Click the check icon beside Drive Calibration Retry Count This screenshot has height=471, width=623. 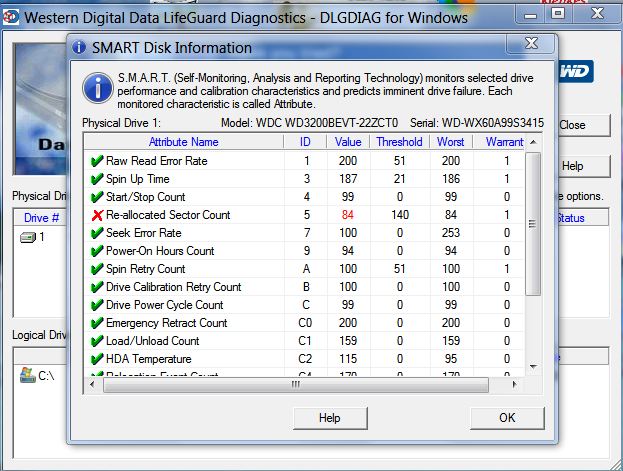coord(97,287)
